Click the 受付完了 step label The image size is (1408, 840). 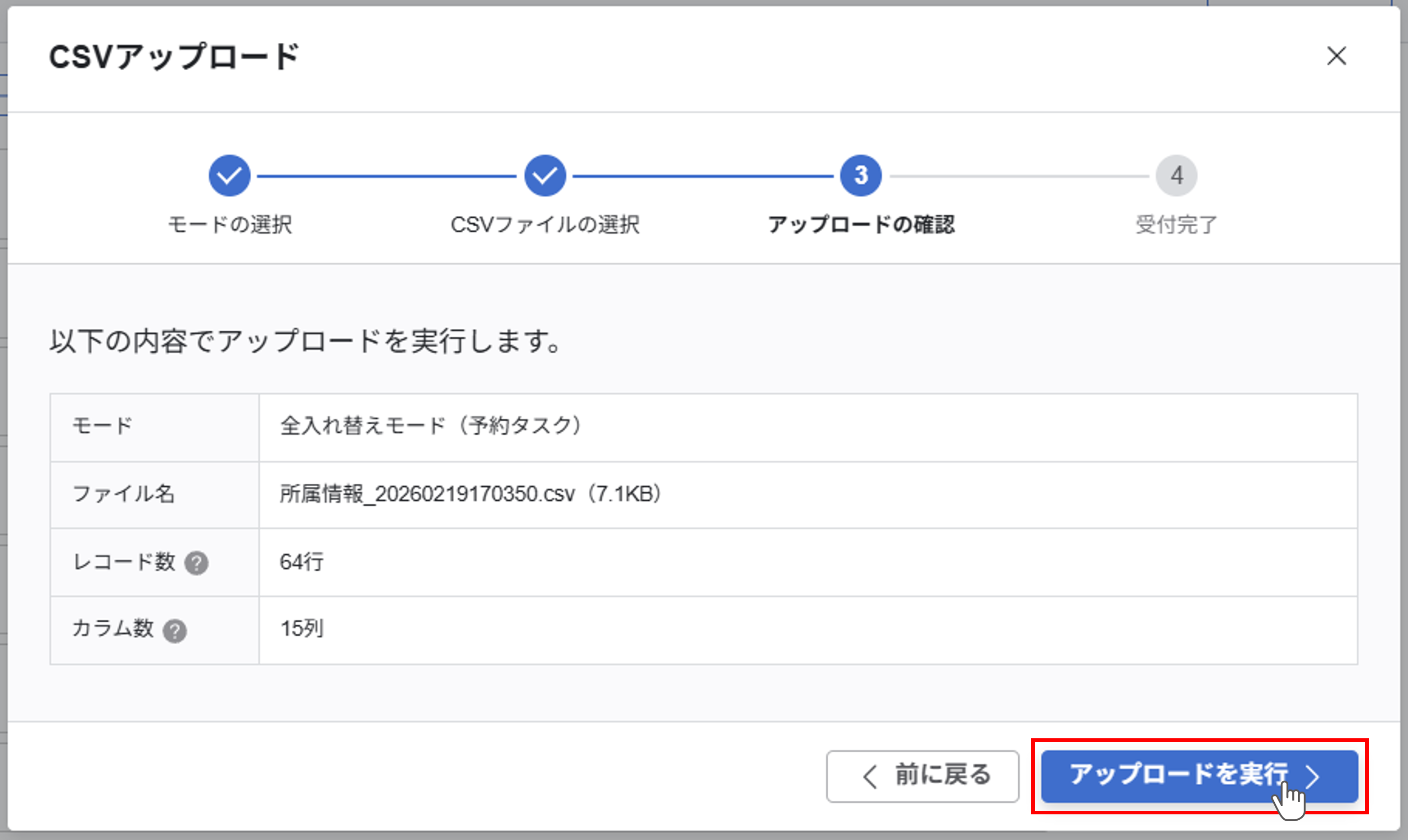click(1177, 225)
